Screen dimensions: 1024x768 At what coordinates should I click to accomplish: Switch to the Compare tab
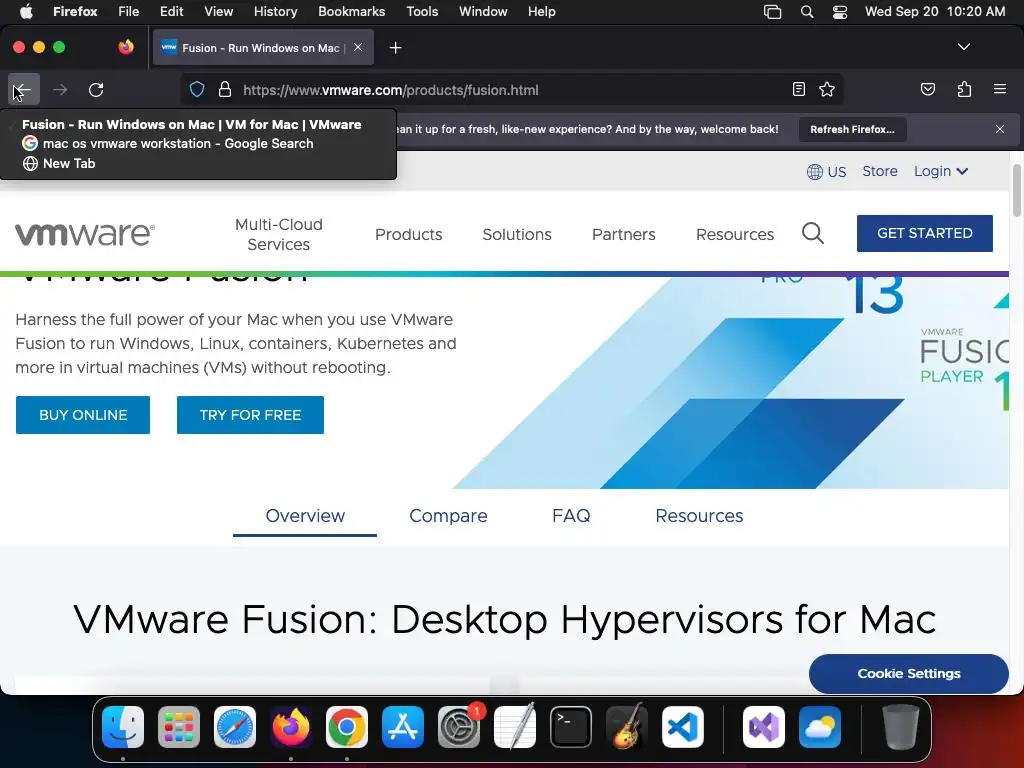448,516
